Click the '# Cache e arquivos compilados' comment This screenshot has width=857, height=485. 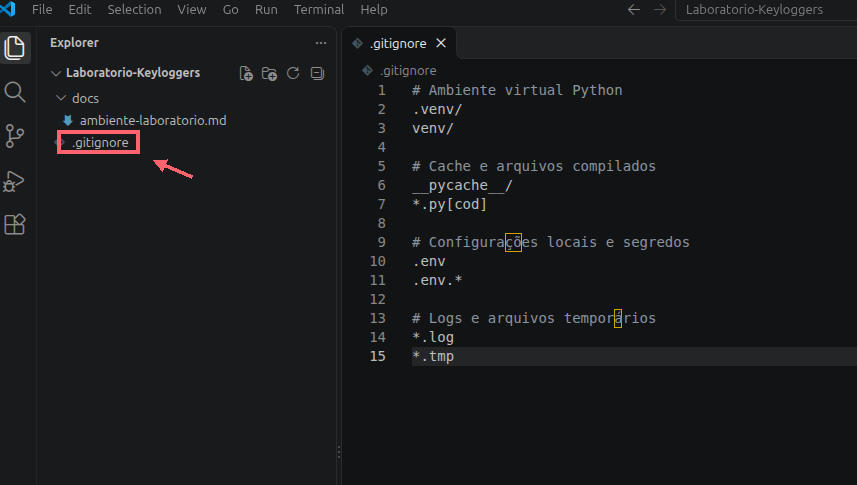[x=533, y=166]
